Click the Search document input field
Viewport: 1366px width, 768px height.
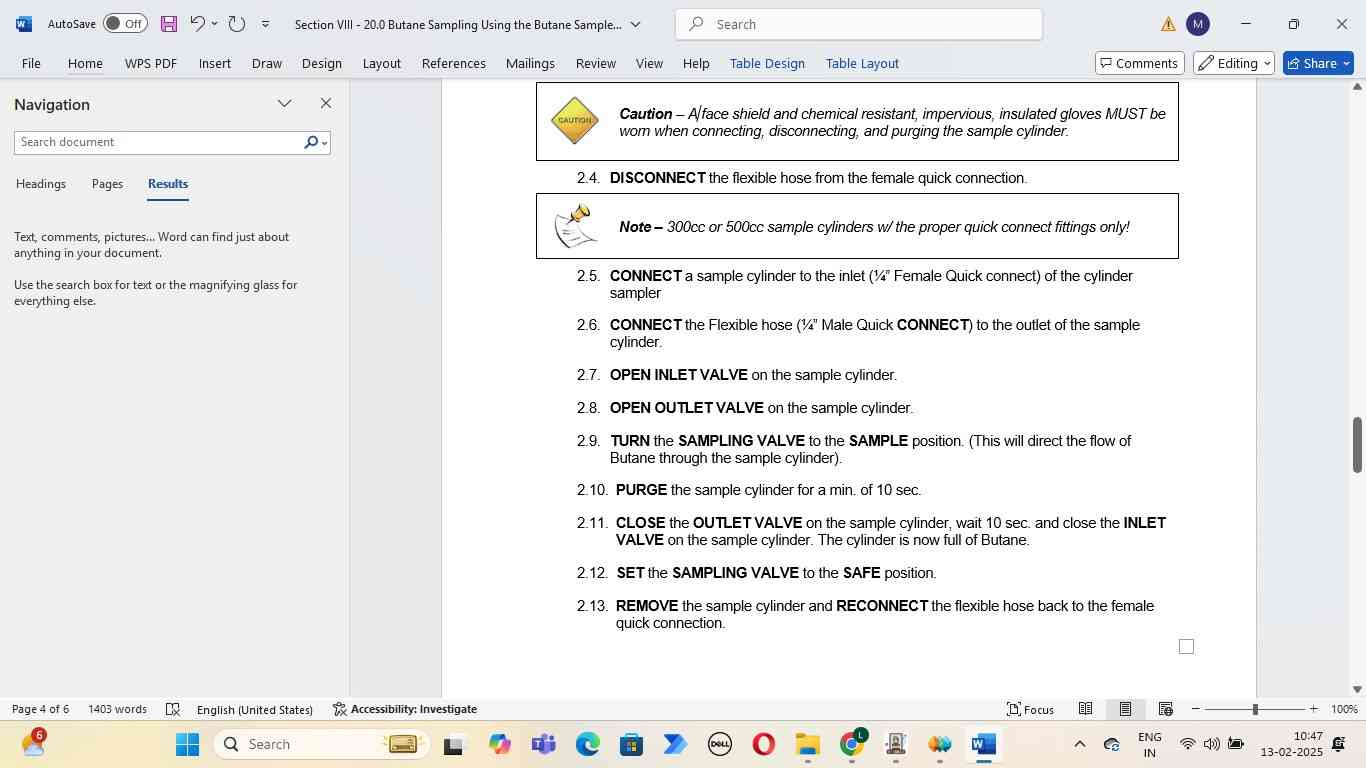coord(158,143)
